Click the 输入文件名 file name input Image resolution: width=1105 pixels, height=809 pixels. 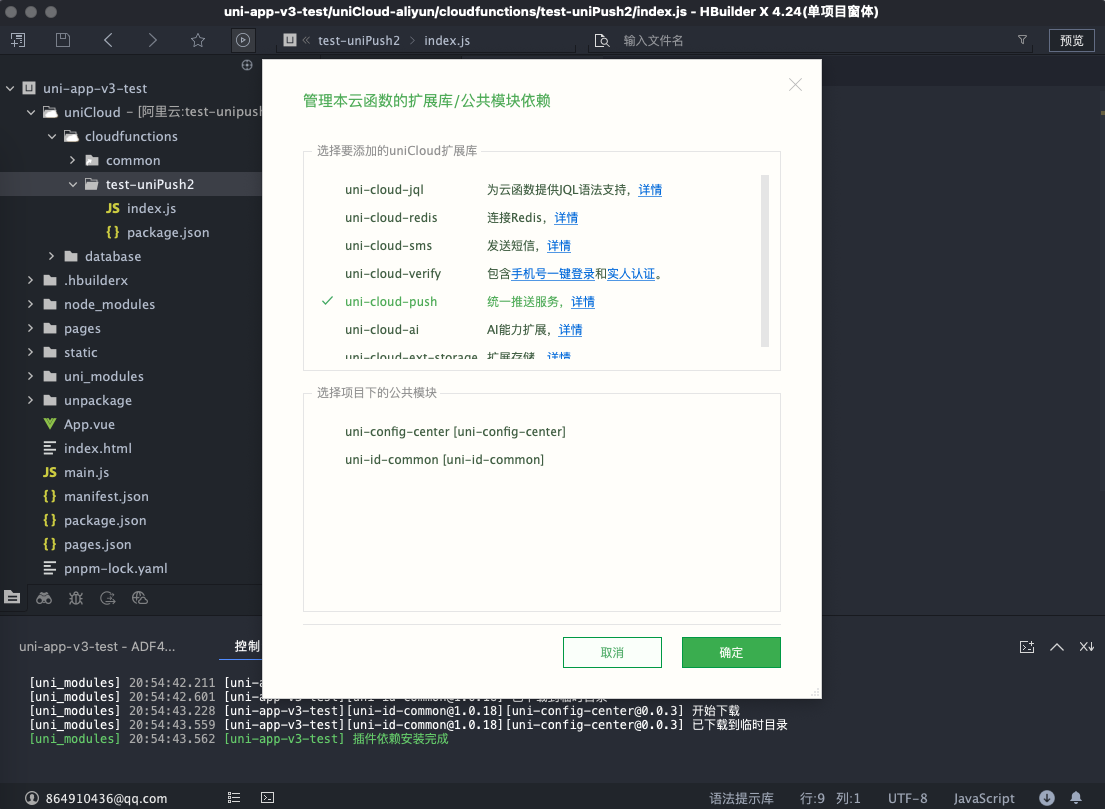click(810, 40)
